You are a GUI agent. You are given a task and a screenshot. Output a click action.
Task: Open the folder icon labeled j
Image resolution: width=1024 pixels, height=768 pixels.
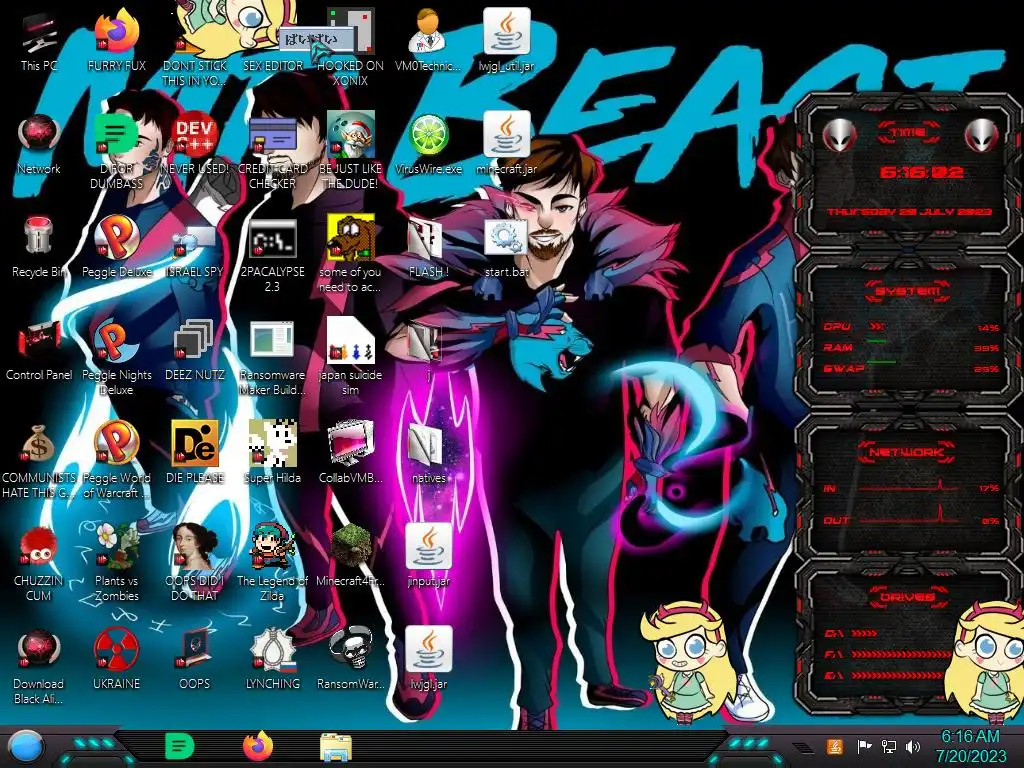428,350
